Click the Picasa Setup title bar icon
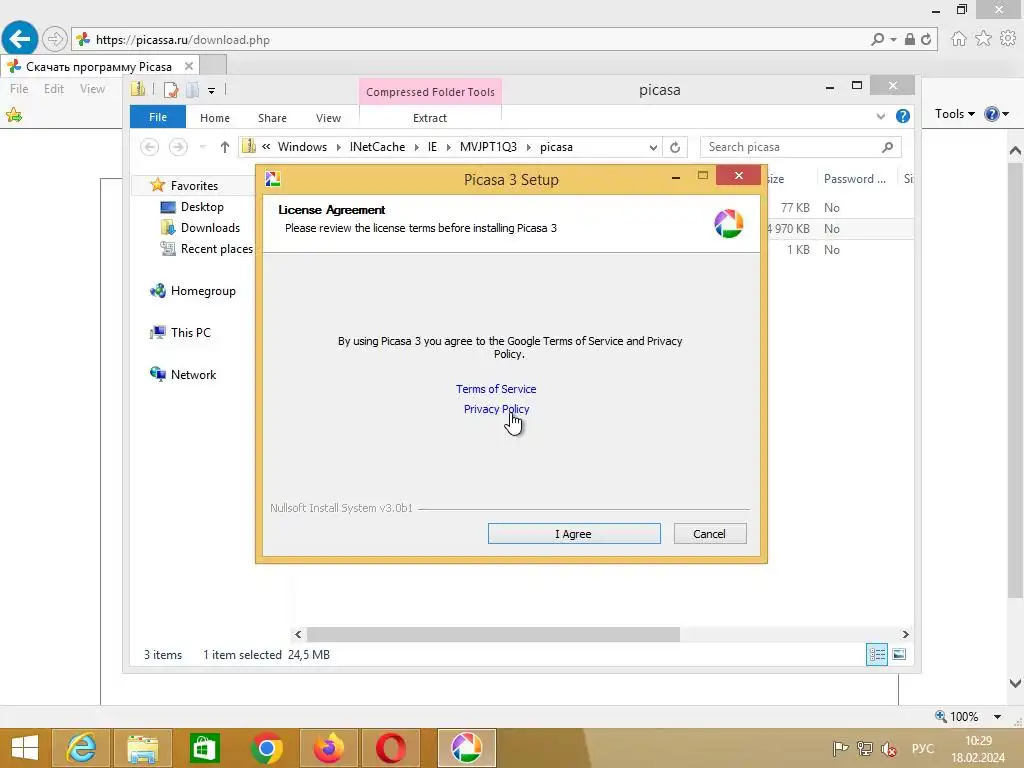 click(x=273, y=178)
